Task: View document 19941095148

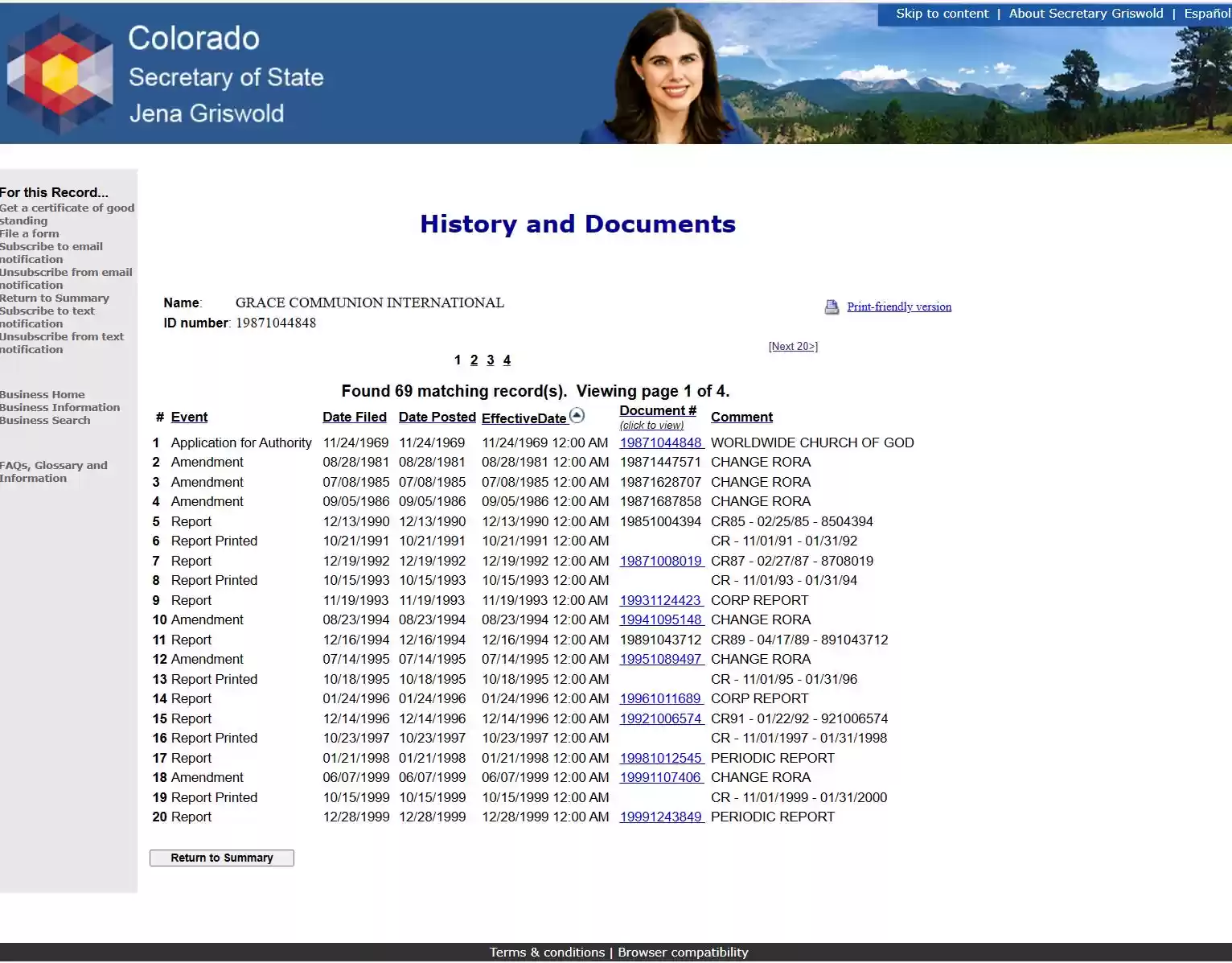Action: coord(662,619)
